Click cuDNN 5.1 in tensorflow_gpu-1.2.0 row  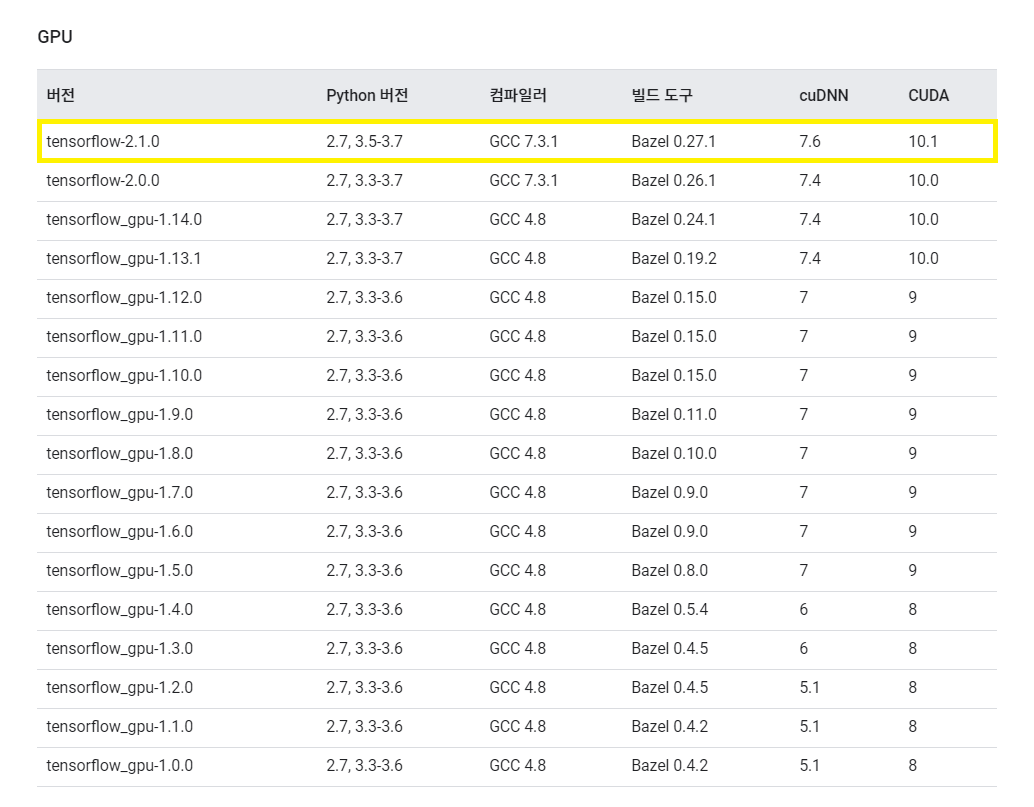click(809, 686)
